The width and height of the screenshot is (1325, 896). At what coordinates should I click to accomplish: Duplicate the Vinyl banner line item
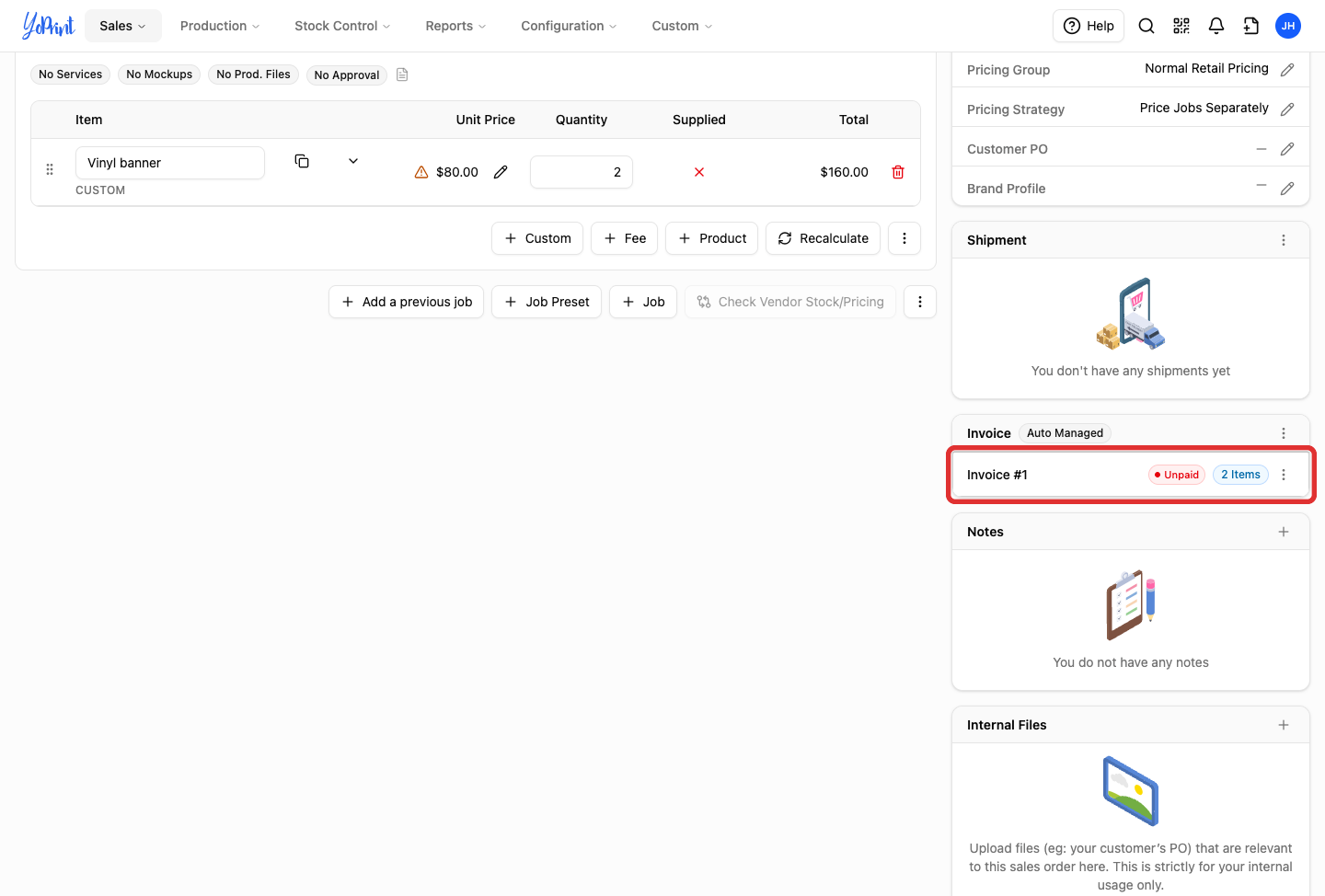point(302,161)
